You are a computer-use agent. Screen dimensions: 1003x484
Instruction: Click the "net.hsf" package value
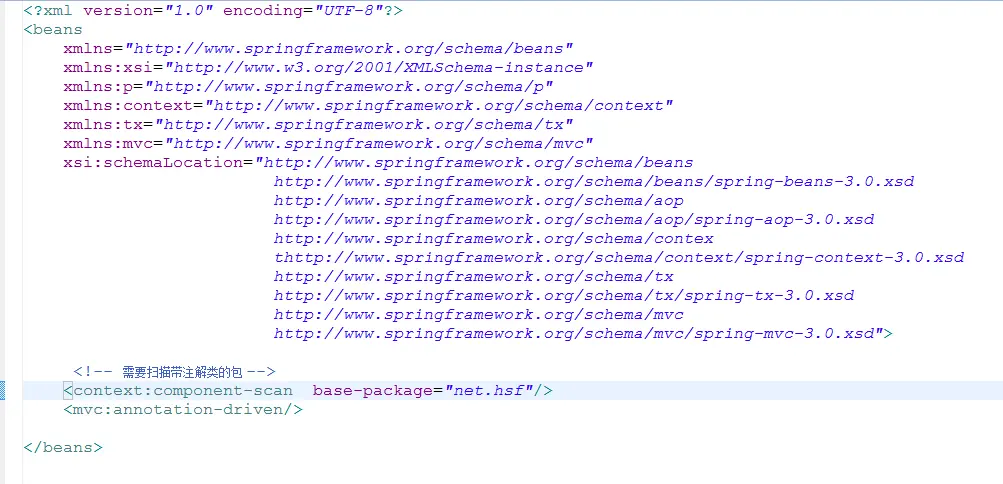(489, 391)
